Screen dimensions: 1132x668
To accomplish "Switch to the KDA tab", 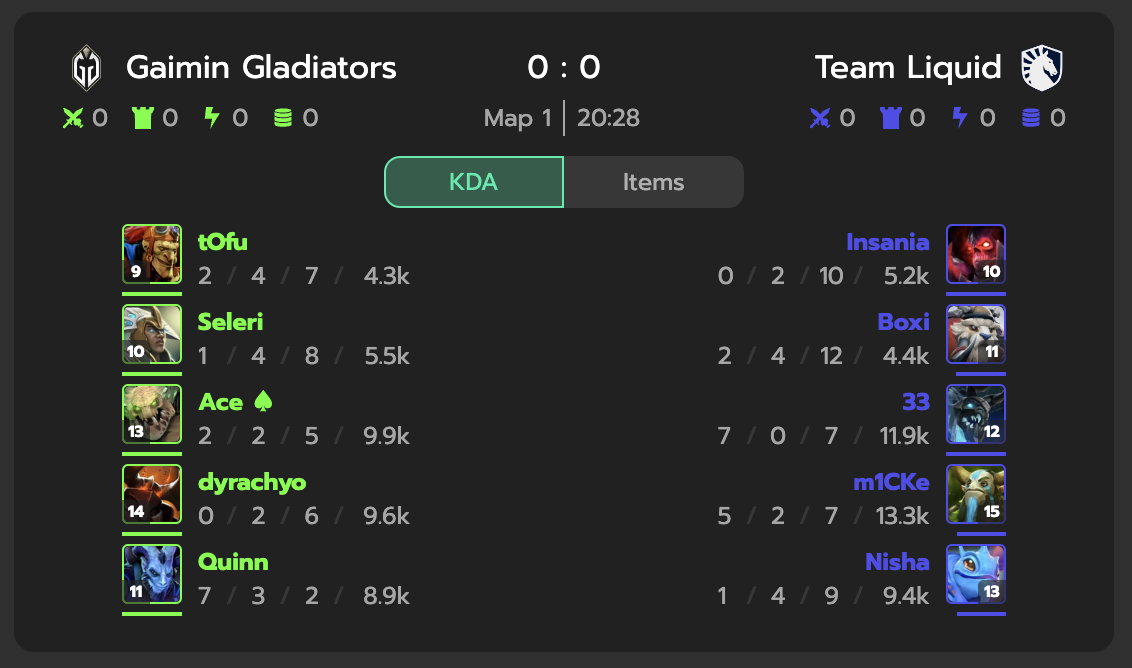I will click(x=474, y=182).
